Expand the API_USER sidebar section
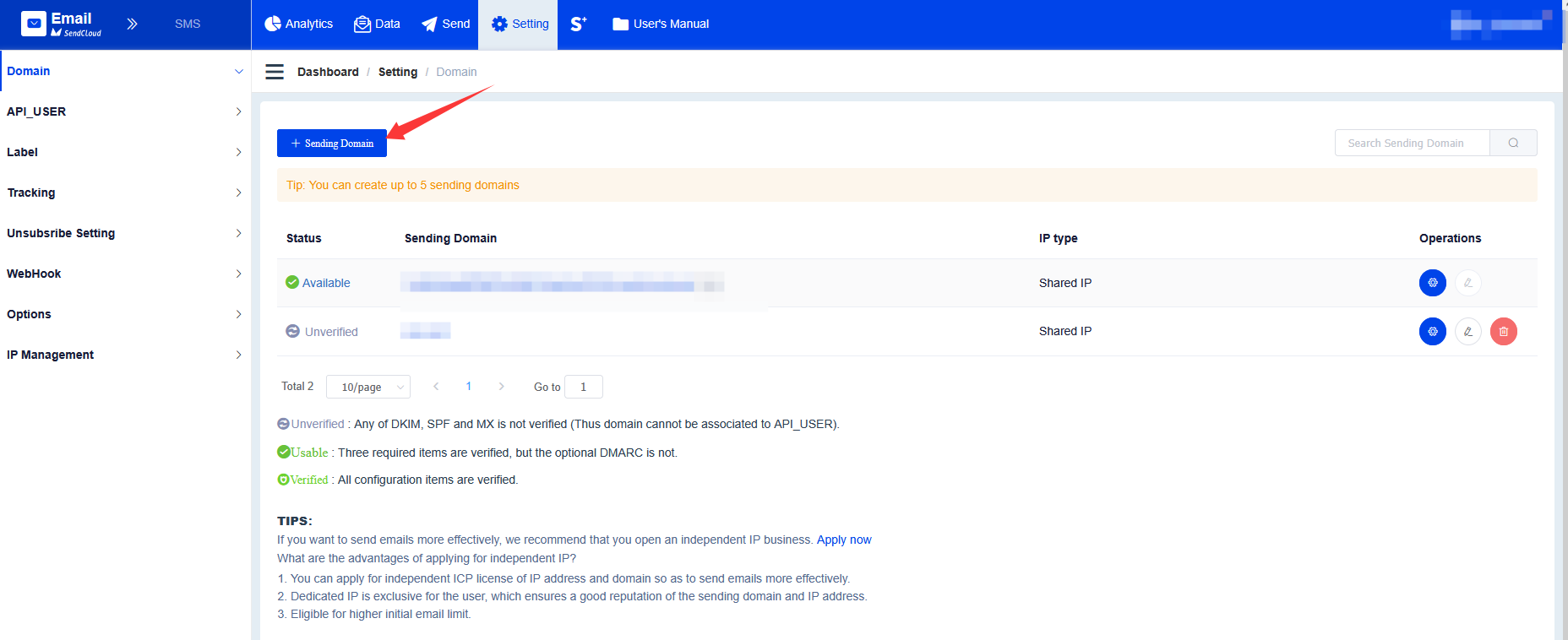Image resolution: width=1568 pixels, height=640 pixels. pyautogui.click(x=125, y=111)
